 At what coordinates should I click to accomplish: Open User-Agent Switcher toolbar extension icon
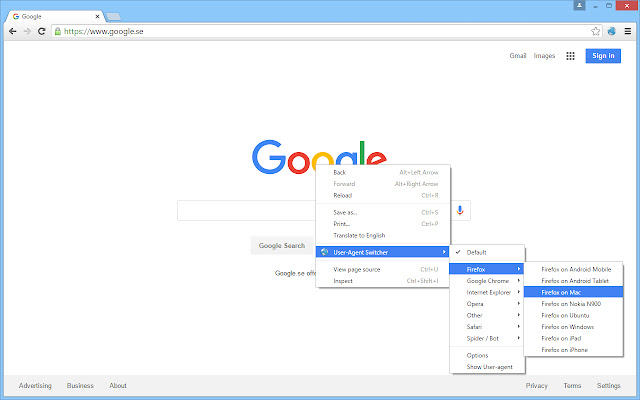(x=611, y=31)
